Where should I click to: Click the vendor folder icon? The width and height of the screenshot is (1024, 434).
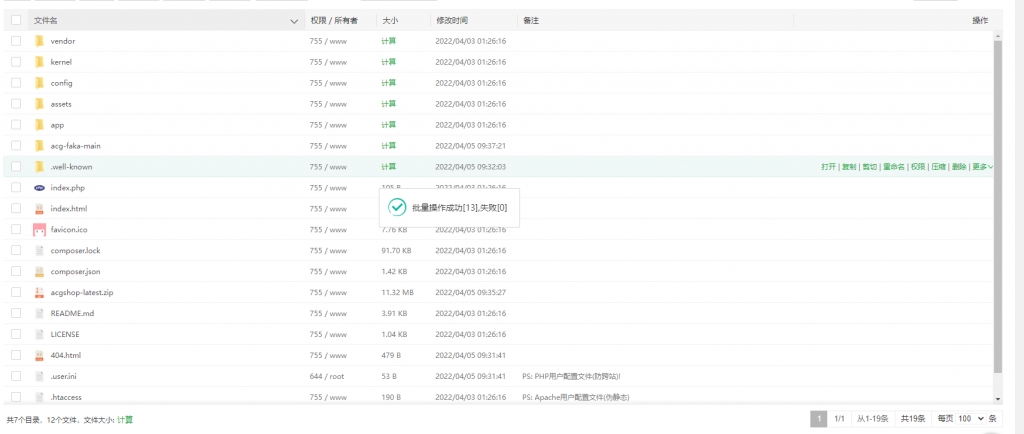[x=39, y=41]
